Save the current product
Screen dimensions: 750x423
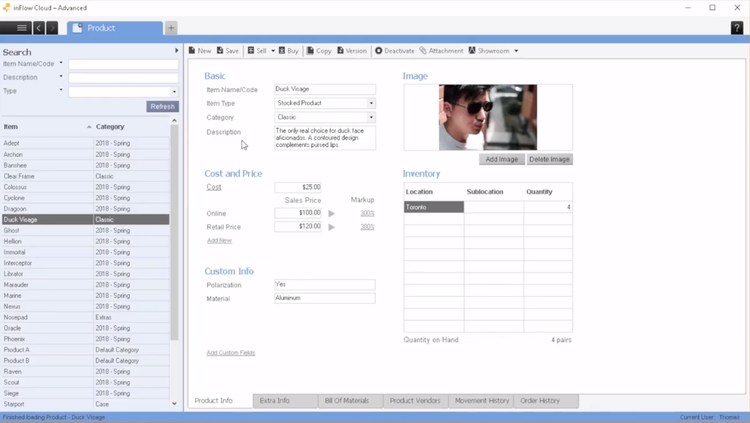point(228,51)
